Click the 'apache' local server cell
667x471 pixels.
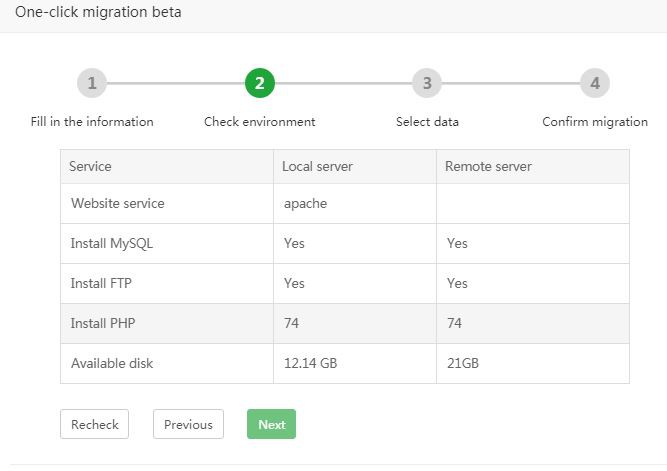coord(305,203)
